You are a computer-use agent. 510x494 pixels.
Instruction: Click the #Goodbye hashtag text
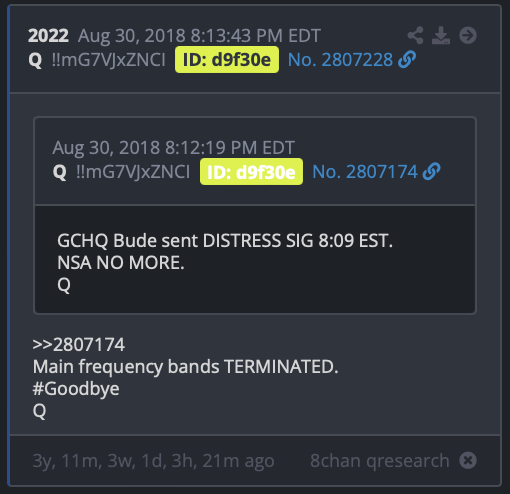tap(76, 389)
